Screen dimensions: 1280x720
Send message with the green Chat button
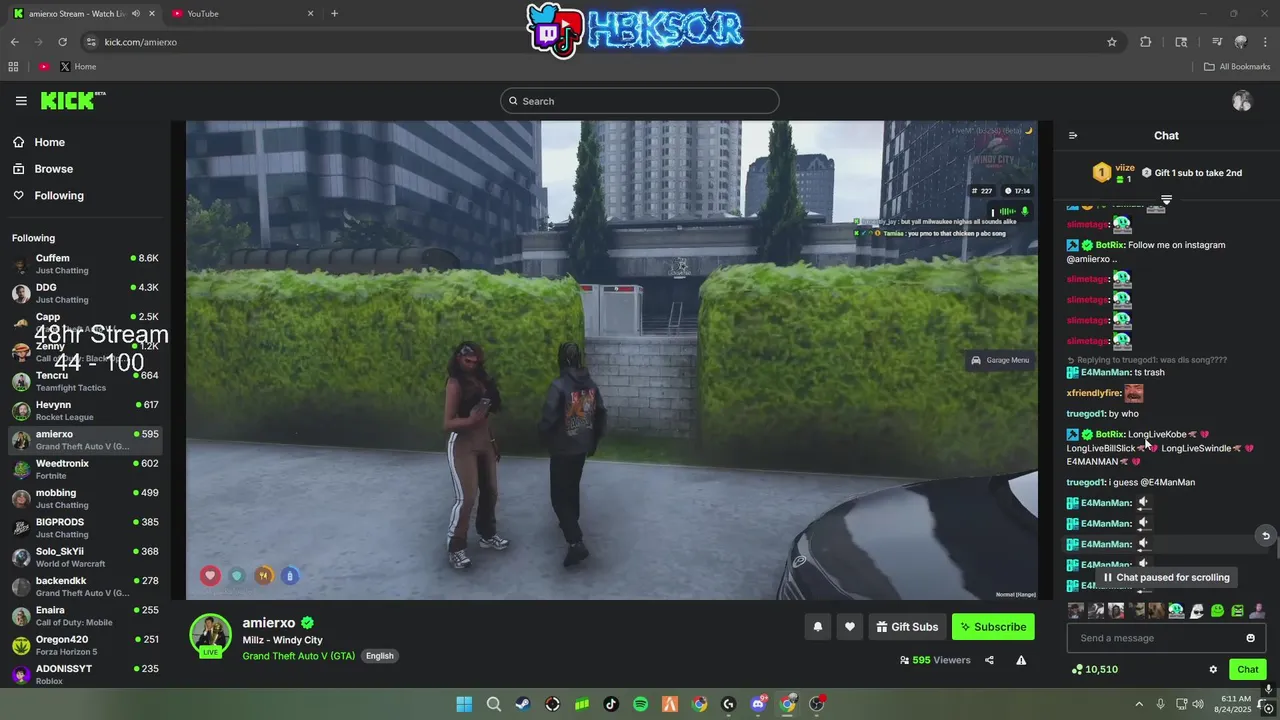pyautogui.click(x=1248, y=669)
